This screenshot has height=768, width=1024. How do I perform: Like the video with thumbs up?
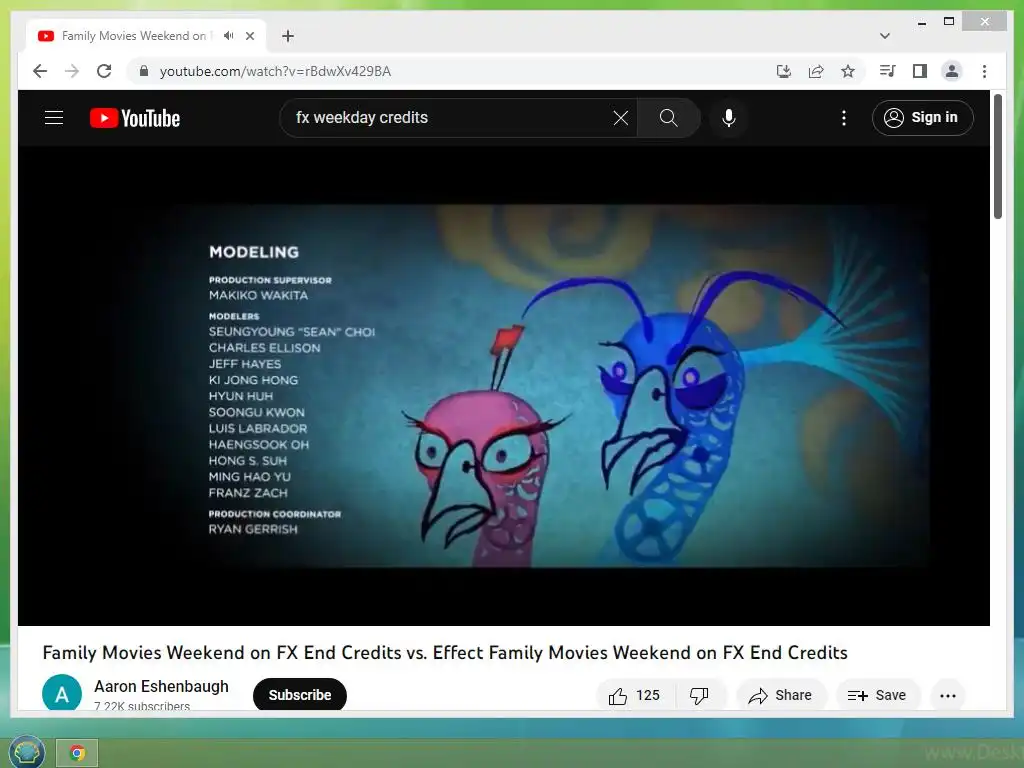[x=634, y=696]
